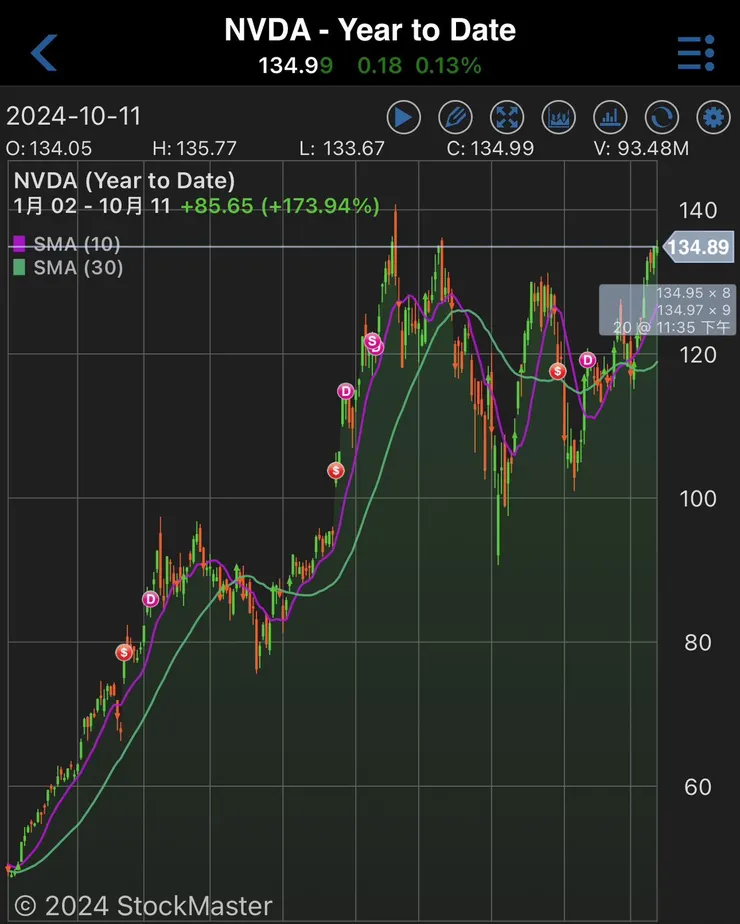Open the bar chart indicators icon
The height and width of the screenshot is (924, 740).
tap(610, 117)
